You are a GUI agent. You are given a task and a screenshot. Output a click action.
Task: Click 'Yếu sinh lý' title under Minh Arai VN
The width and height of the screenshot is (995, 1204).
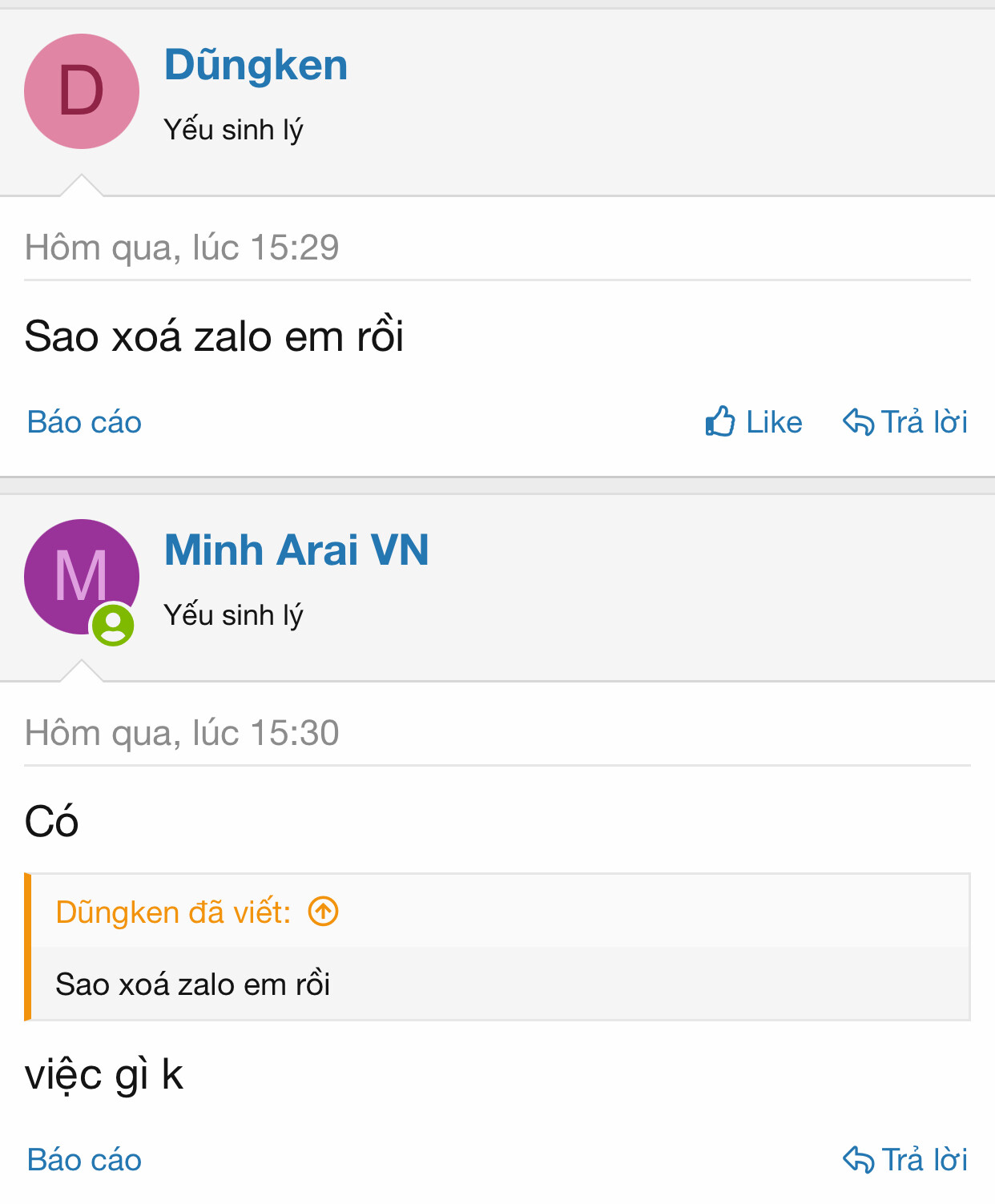[x=233, y=615]
